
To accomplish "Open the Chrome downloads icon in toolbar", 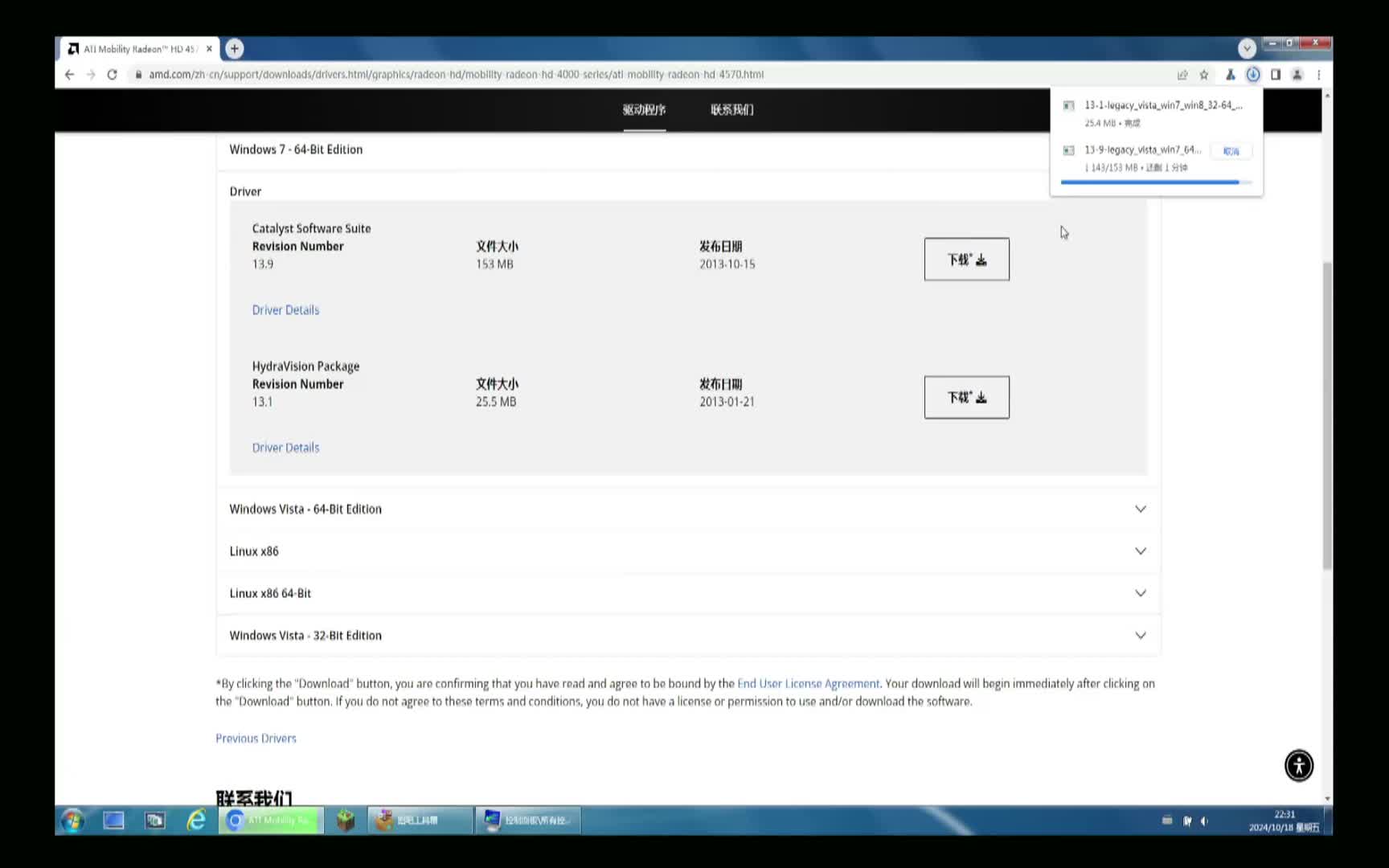I will [1252, 74].
